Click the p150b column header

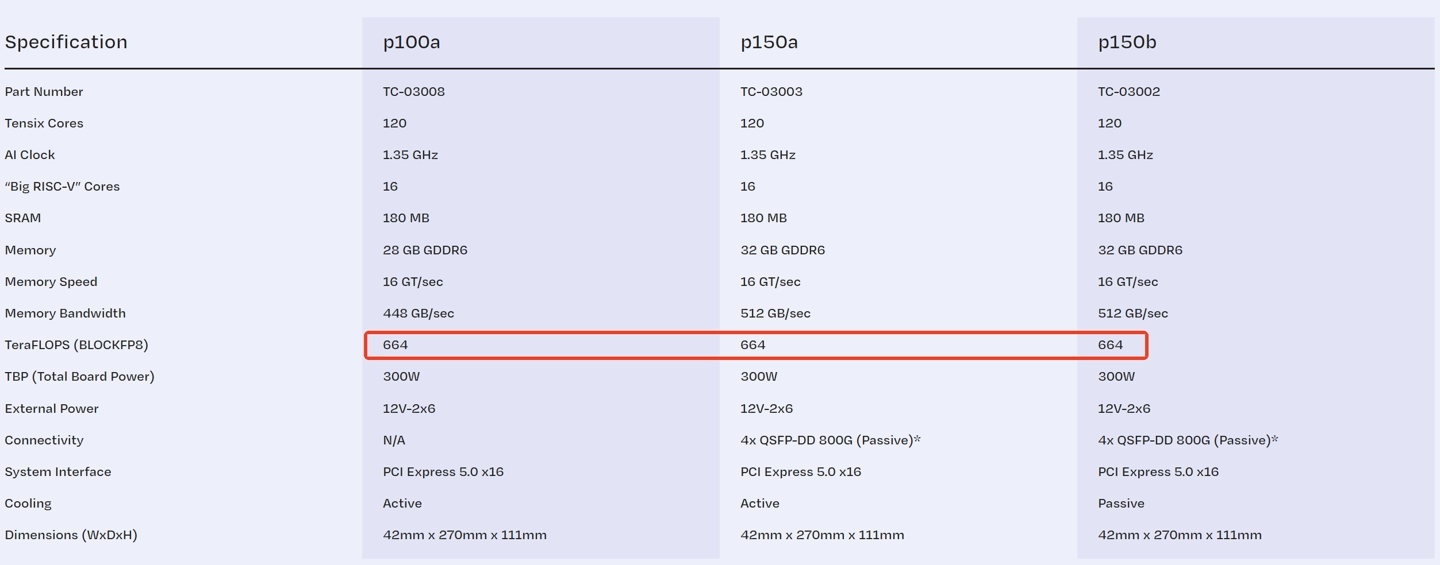click(x=1127, y=42)
